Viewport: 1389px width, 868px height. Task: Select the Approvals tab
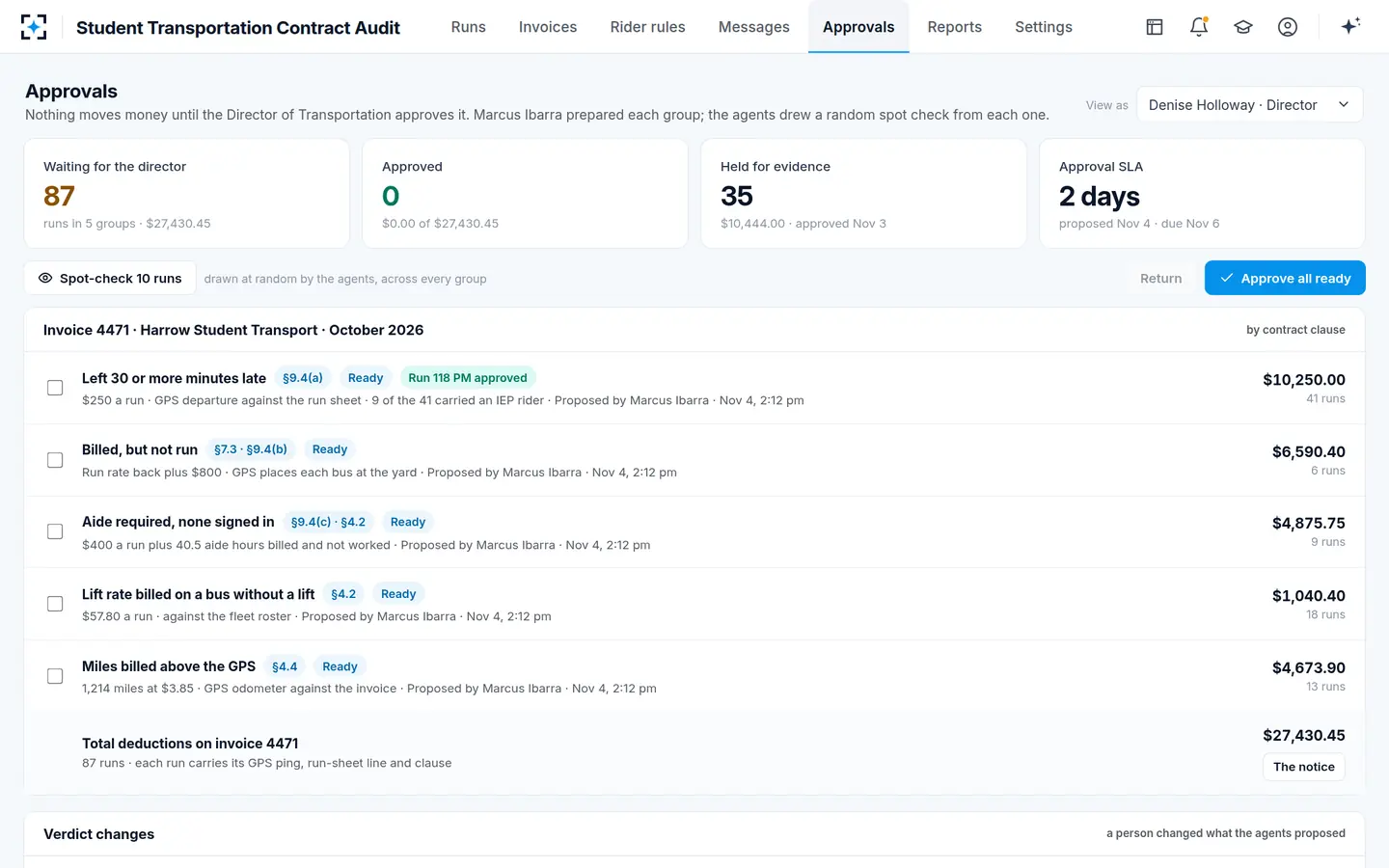[858, 27]
